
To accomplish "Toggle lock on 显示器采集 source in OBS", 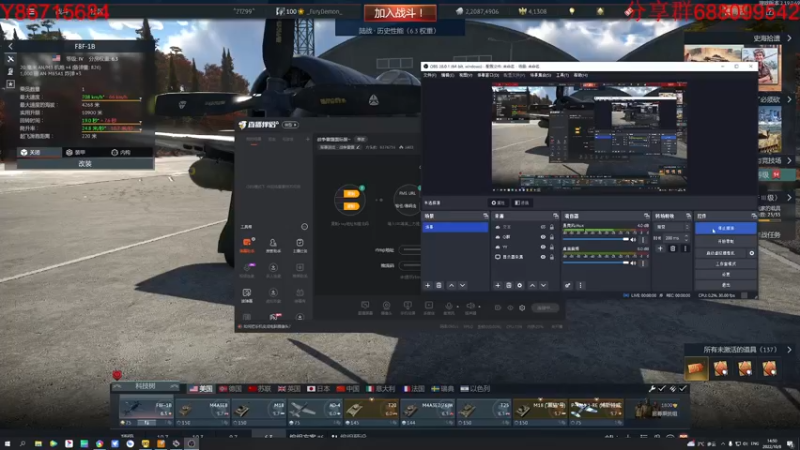I will click(552, 257).
